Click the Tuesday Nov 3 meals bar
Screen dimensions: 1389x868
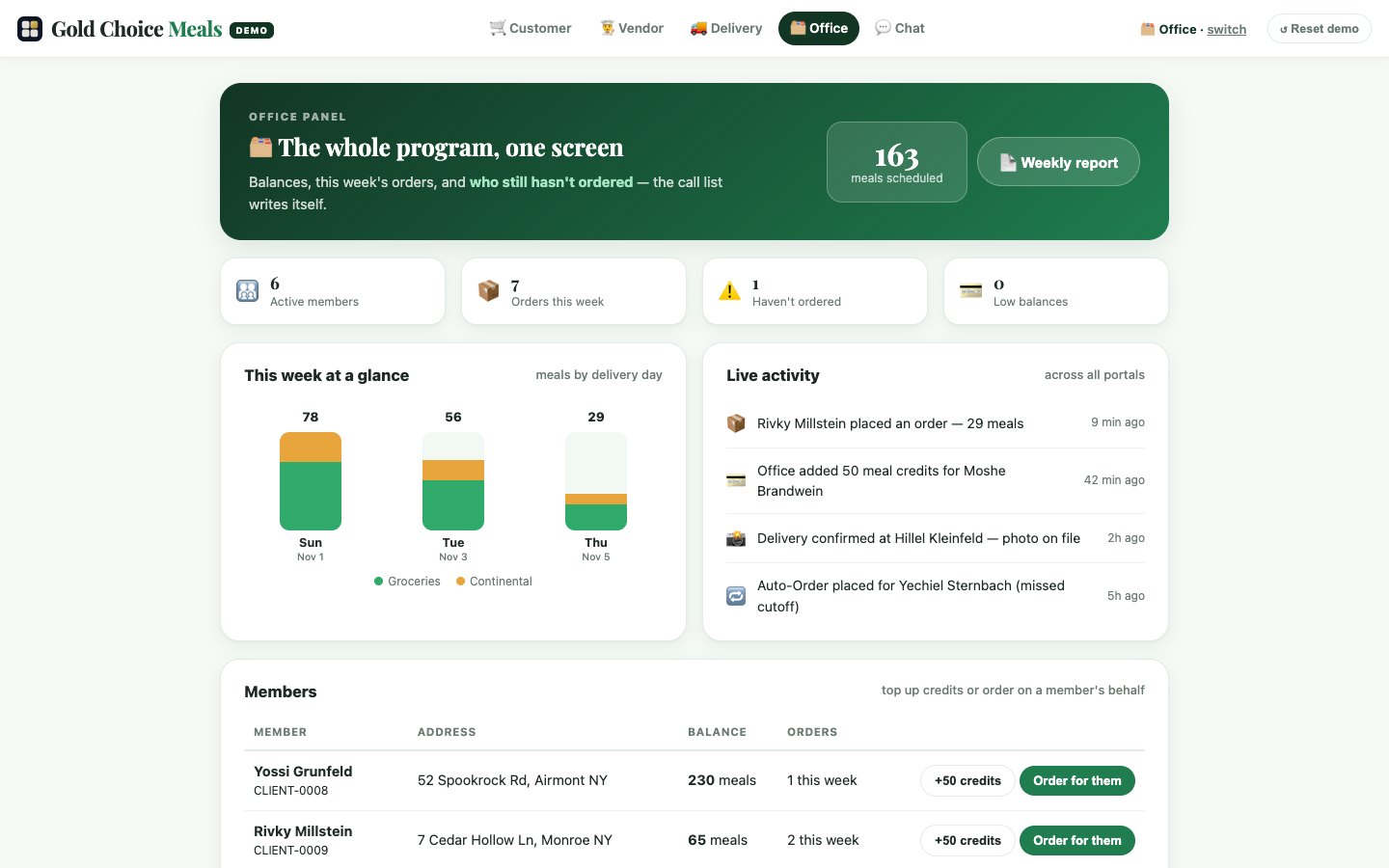tap(453, 481)
